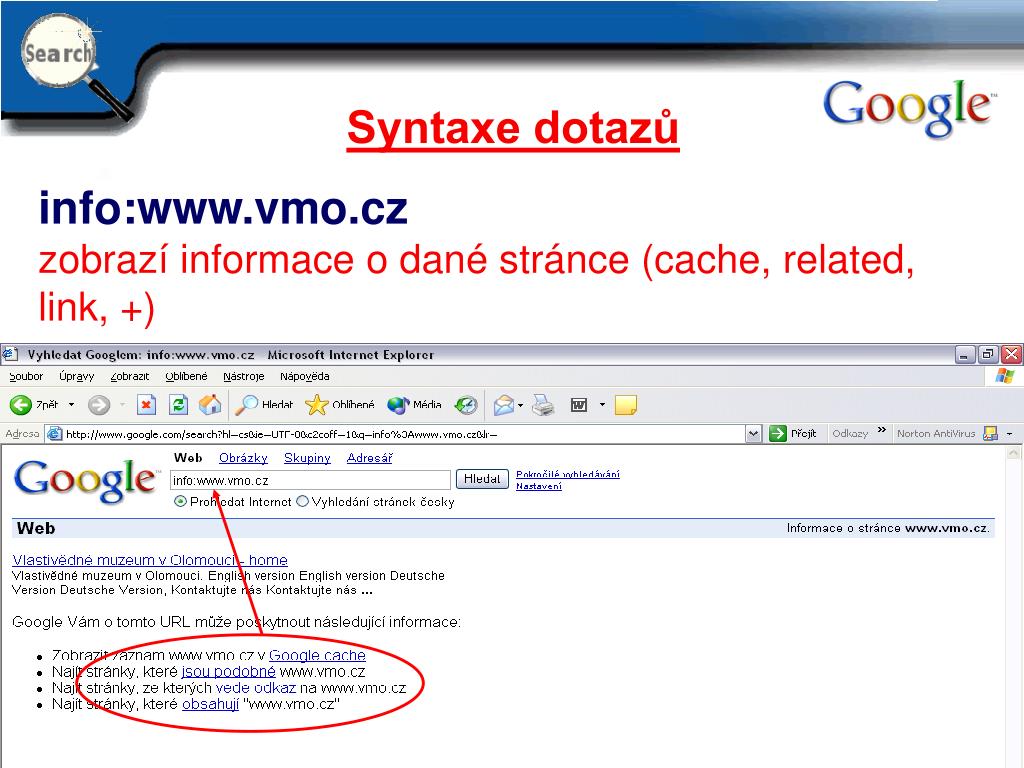Screen dimensions: 1024x768
Task: Expand Odkazy links chevron
Action: (882, 430)
